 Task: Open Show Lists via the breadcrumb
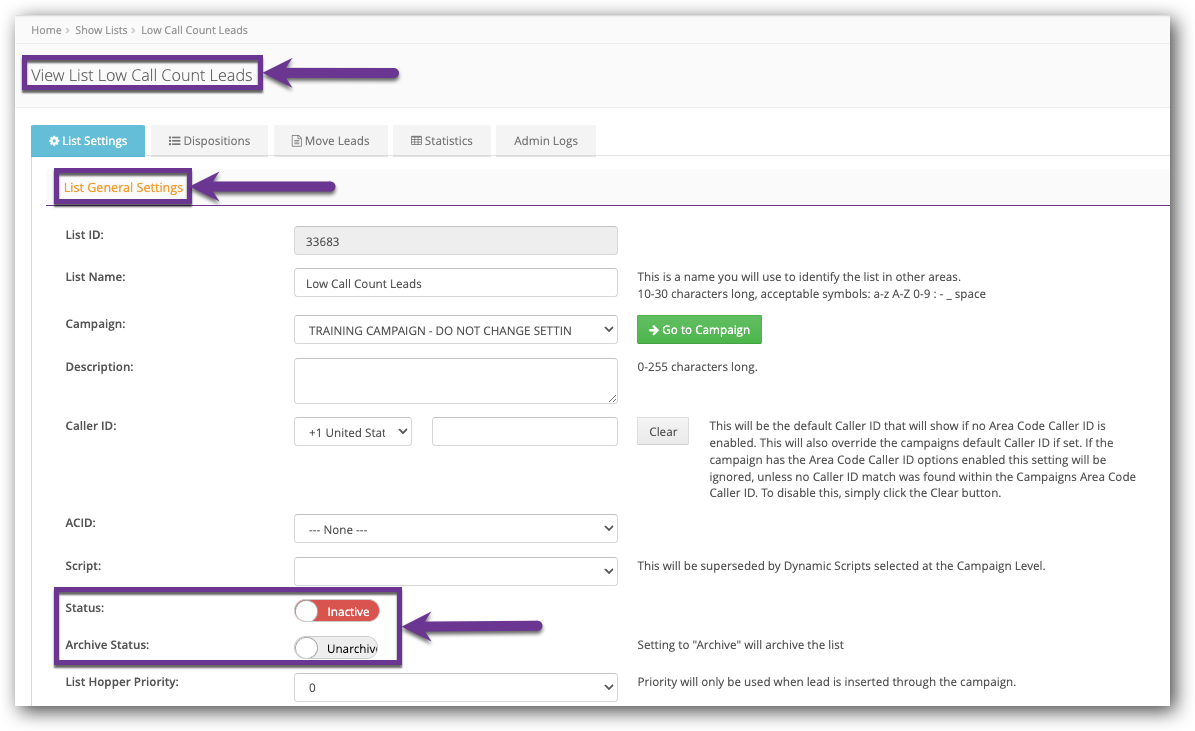(x=101, y=30)
